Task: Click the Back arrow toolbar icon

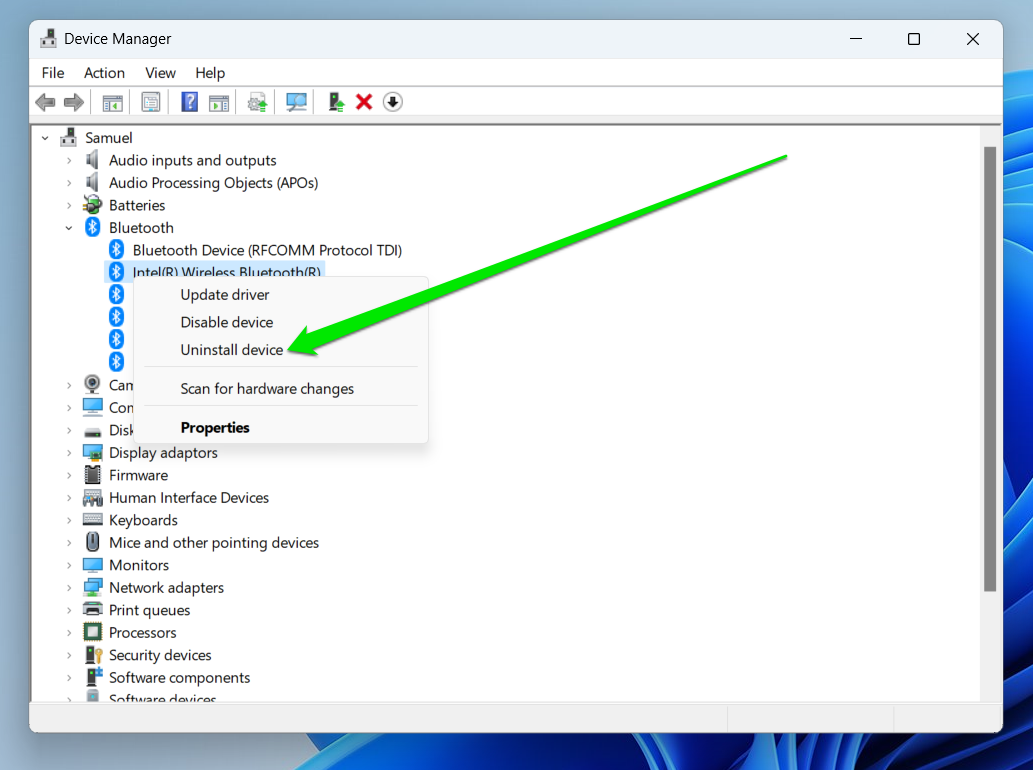Action: [x=45, y=102]
